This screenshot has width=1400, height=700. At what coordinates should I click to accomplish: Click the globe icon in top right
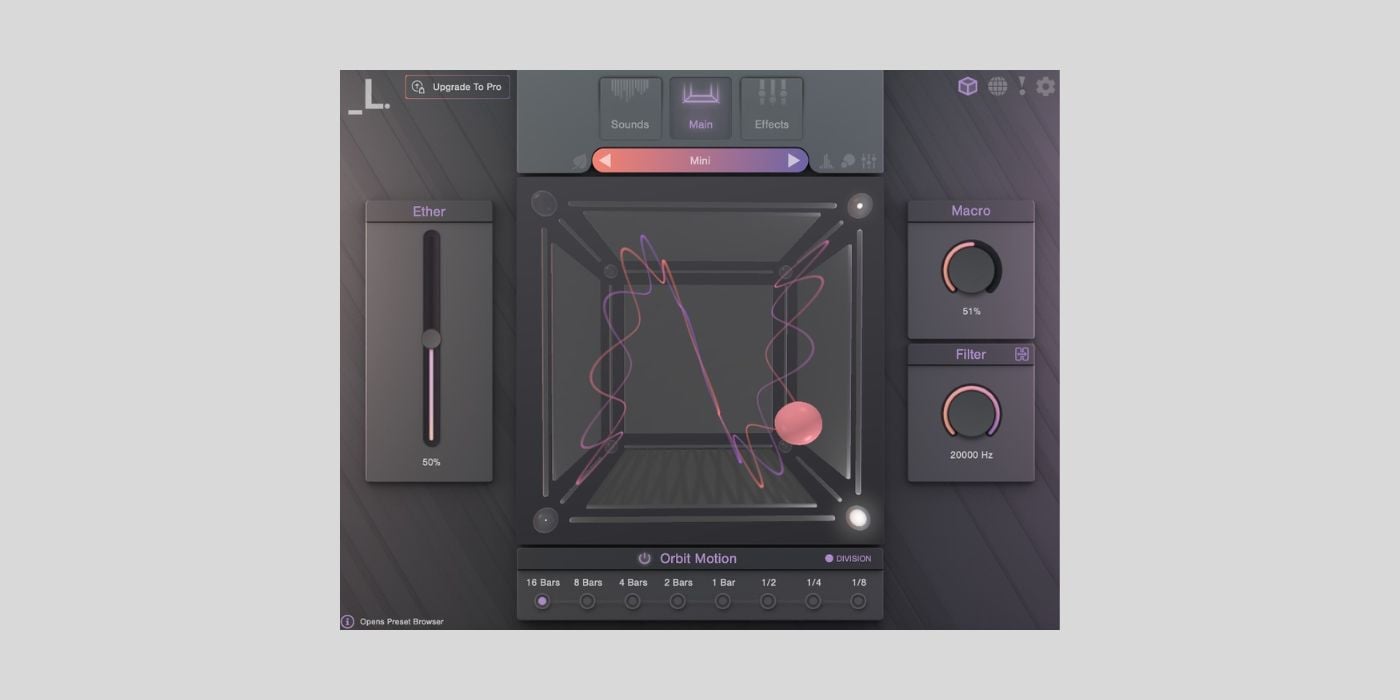[x=997, y=86]
